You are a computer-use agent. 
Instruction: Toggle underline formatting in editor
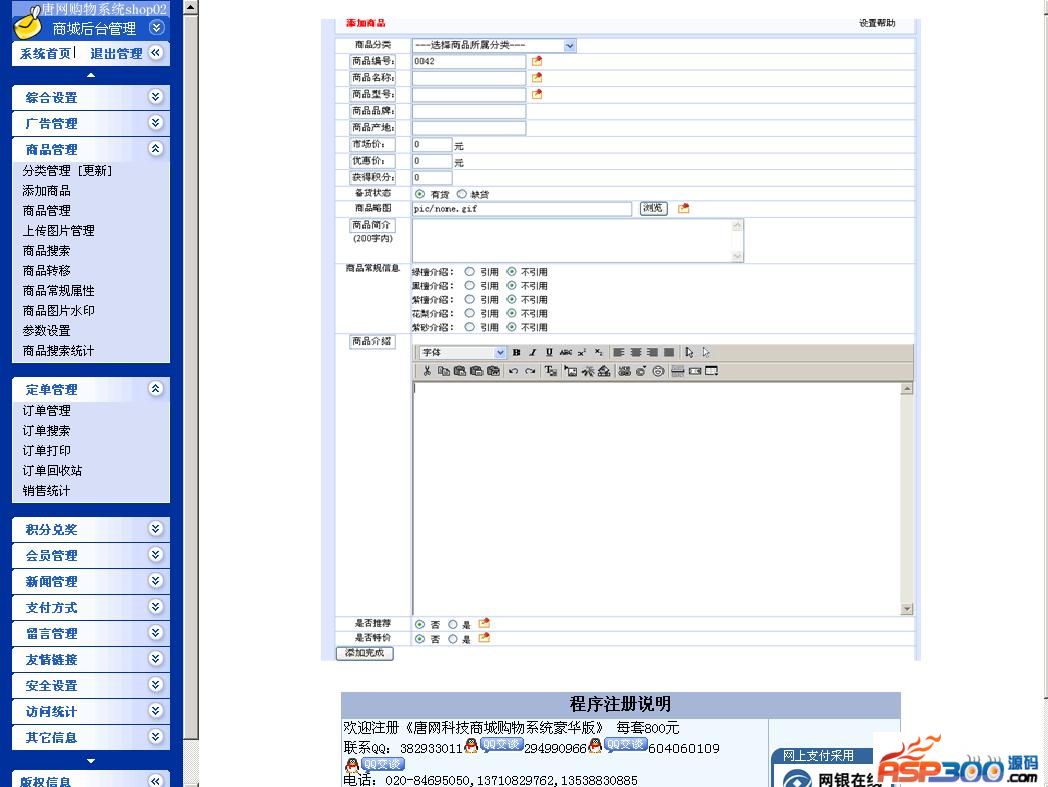(x=549, y=352)
